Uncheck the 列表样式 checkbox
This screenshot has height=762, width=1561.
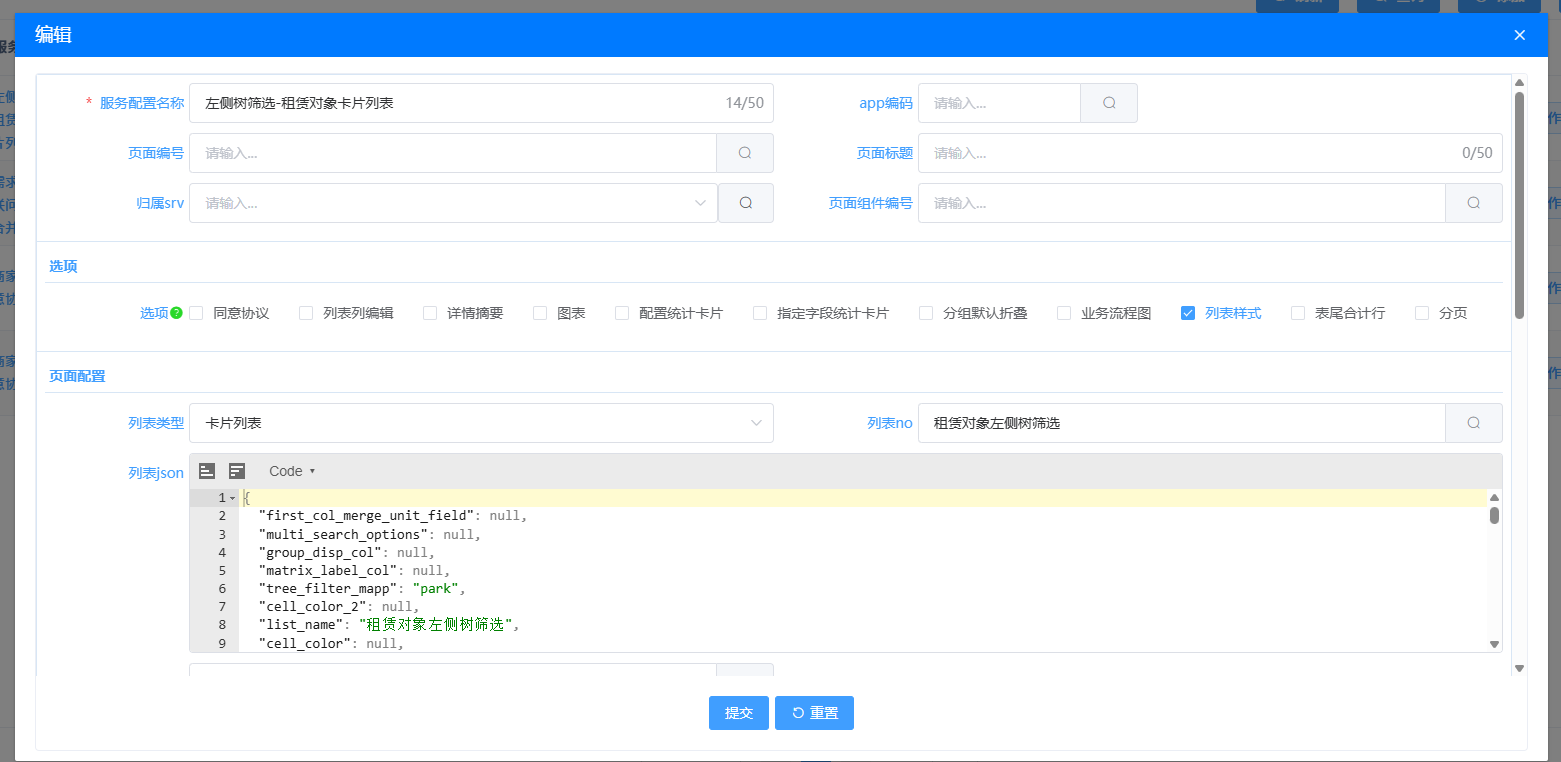click(1188, 313)
